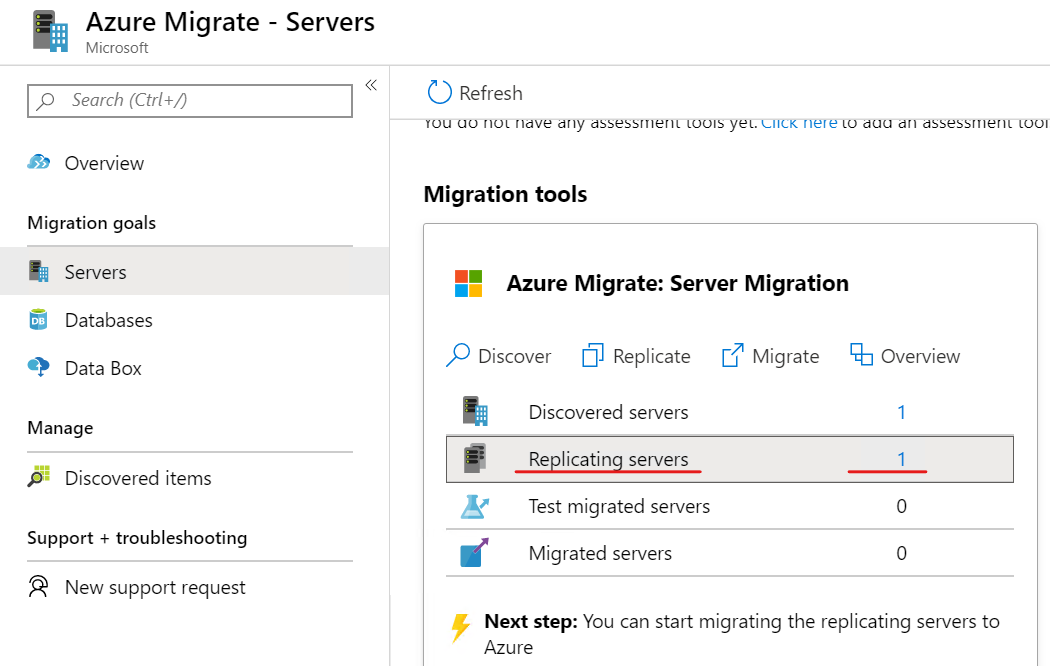Viewport: 1050px width, 666px height.
Task: Select the 'Replicating servers' row label
Action: point(608,460)
